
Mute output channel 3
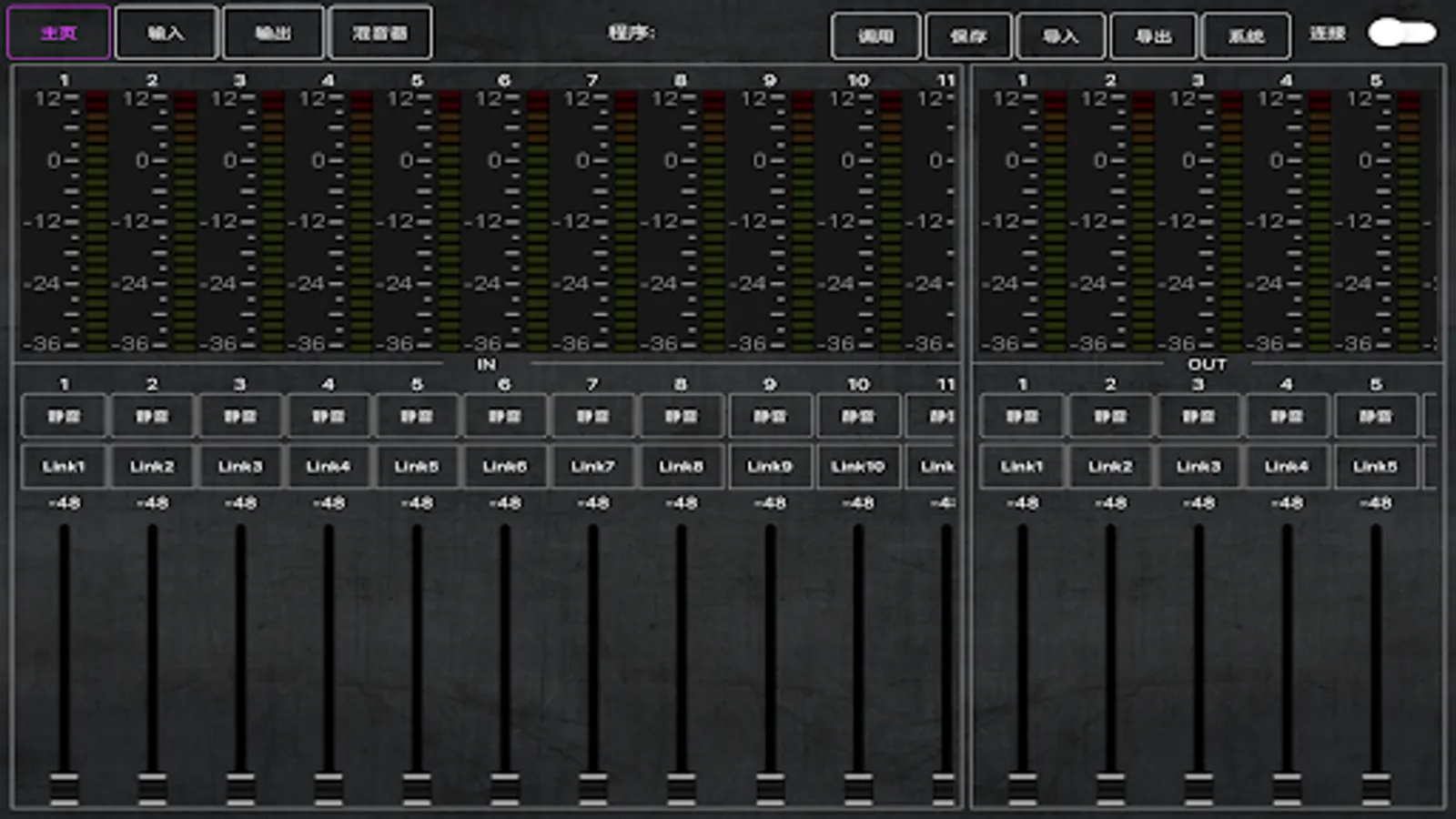[x=1198, y=417]
